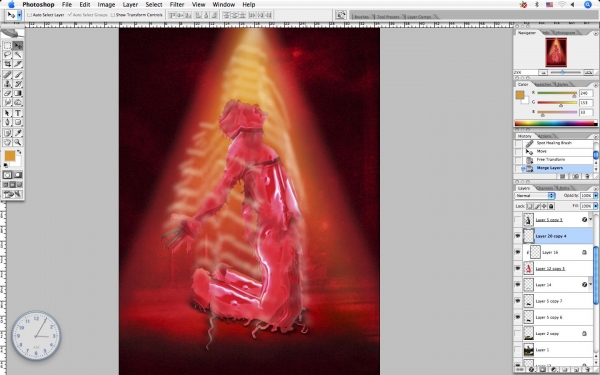
Task: Select Layer 5 copy 6 in Layers
Action: click(557, 317)
